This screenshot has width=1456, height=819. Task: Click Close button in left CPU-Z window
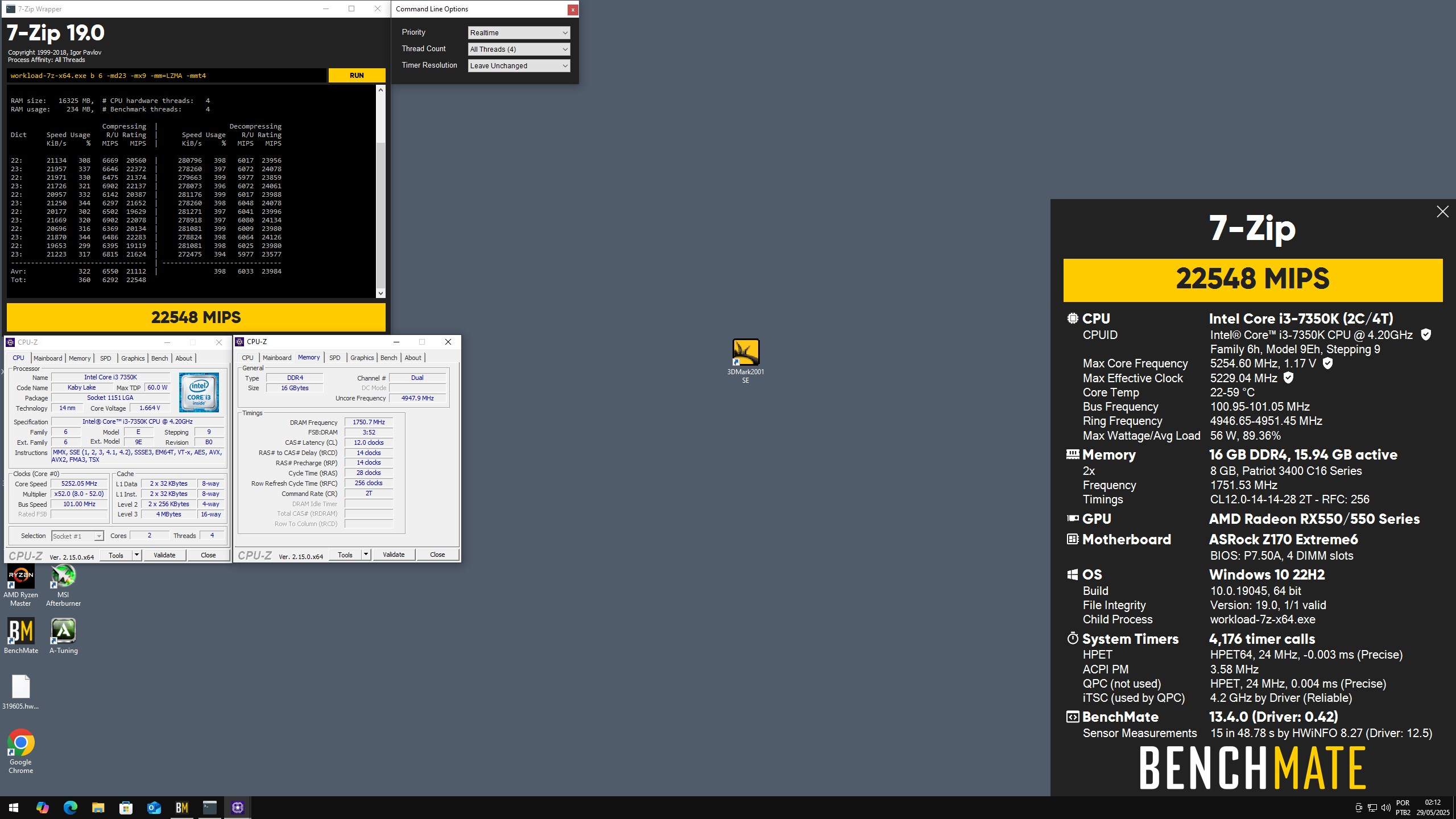(208, 555)
